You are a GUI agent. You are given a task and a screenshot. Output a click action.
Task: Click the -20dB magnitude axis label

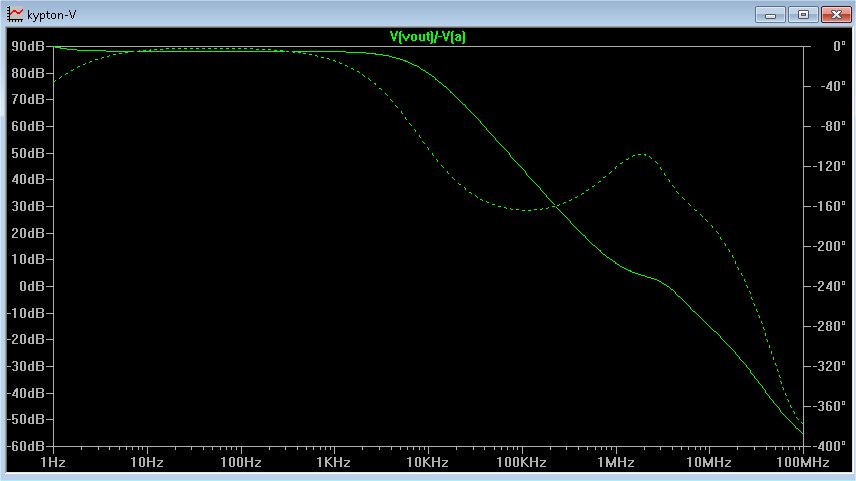pyautogui.click(x=26, y=340)
